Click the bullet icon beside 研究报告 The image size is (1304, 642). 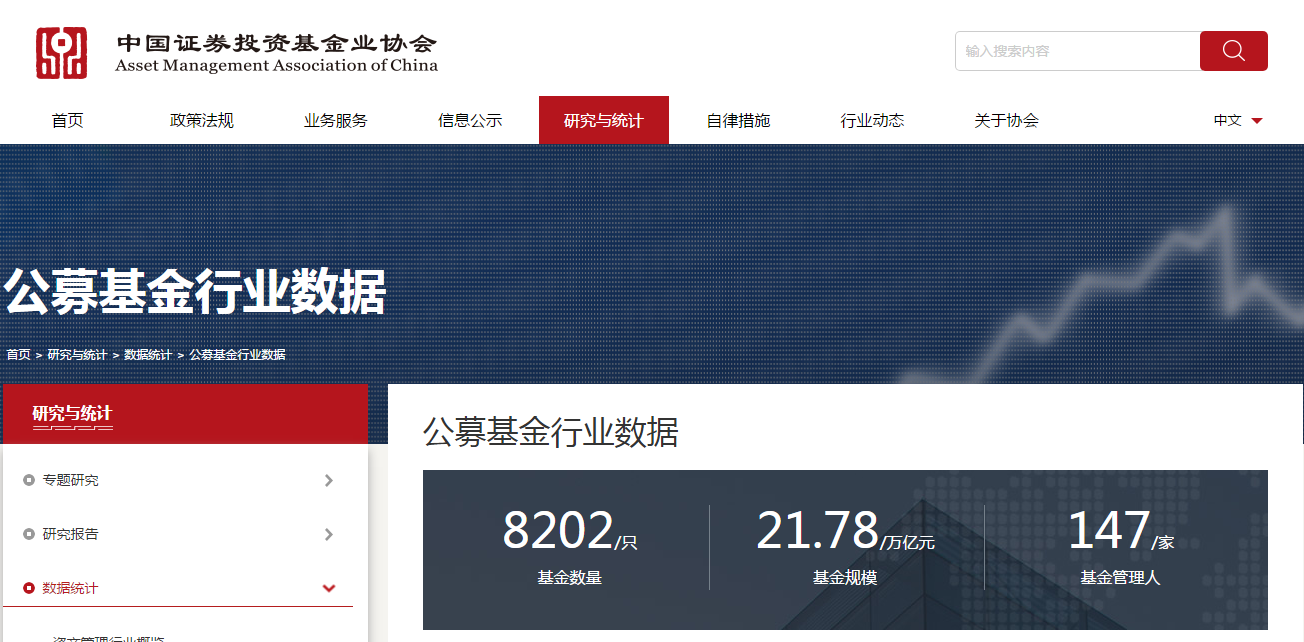[29, 535]
